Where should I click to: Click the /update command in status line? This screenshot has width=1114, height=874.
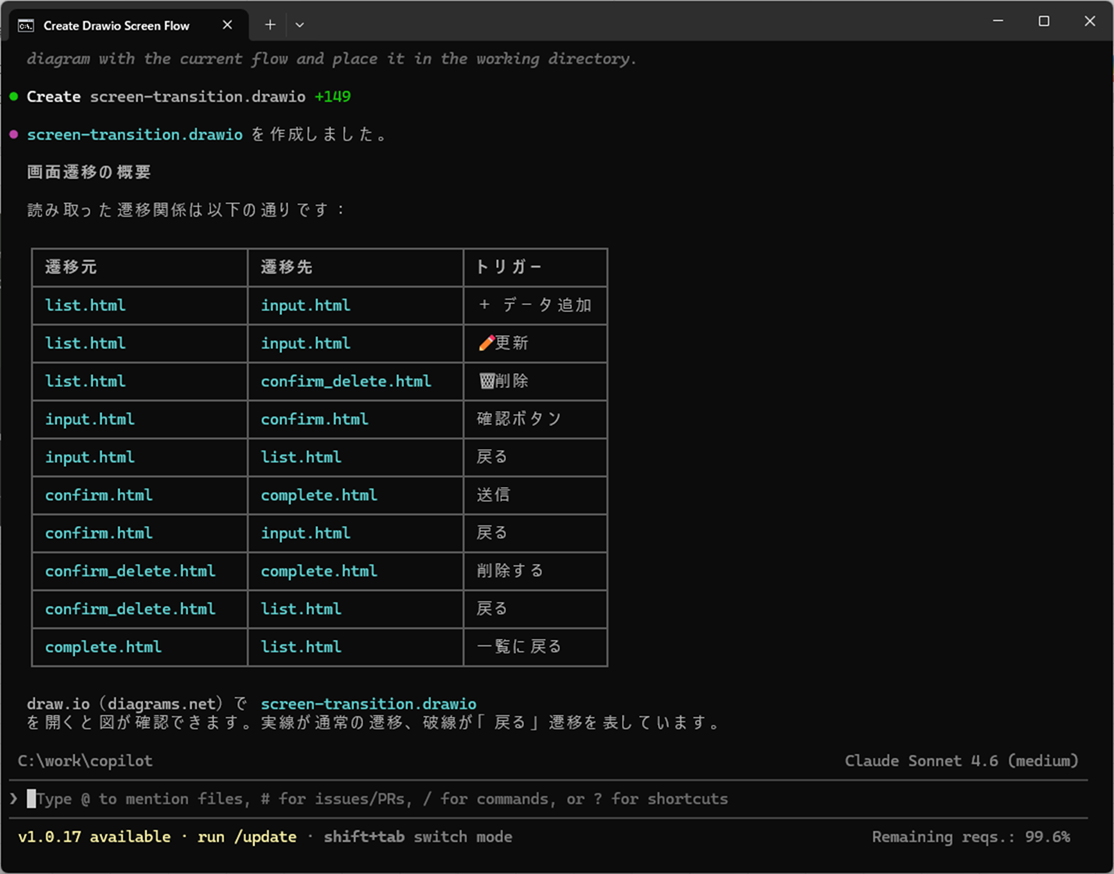pyautogui.click(x=264, y=837)
